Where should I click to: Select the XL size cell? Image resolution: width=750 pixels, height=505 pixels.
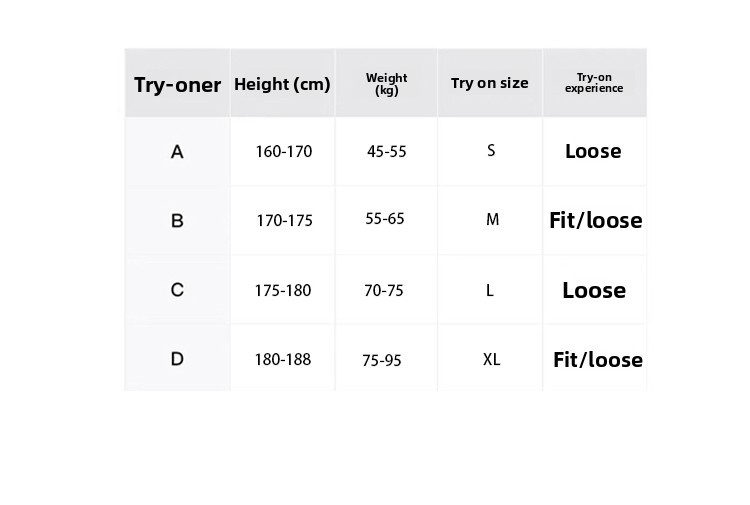pos(491,359)
